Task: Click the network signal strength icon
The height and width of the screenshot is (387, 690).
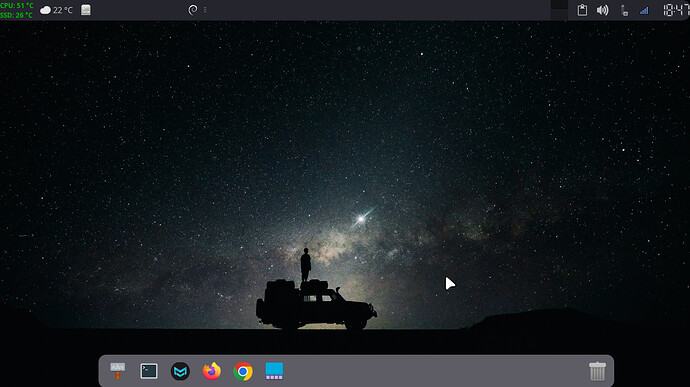Action: (x=644, y=10)
